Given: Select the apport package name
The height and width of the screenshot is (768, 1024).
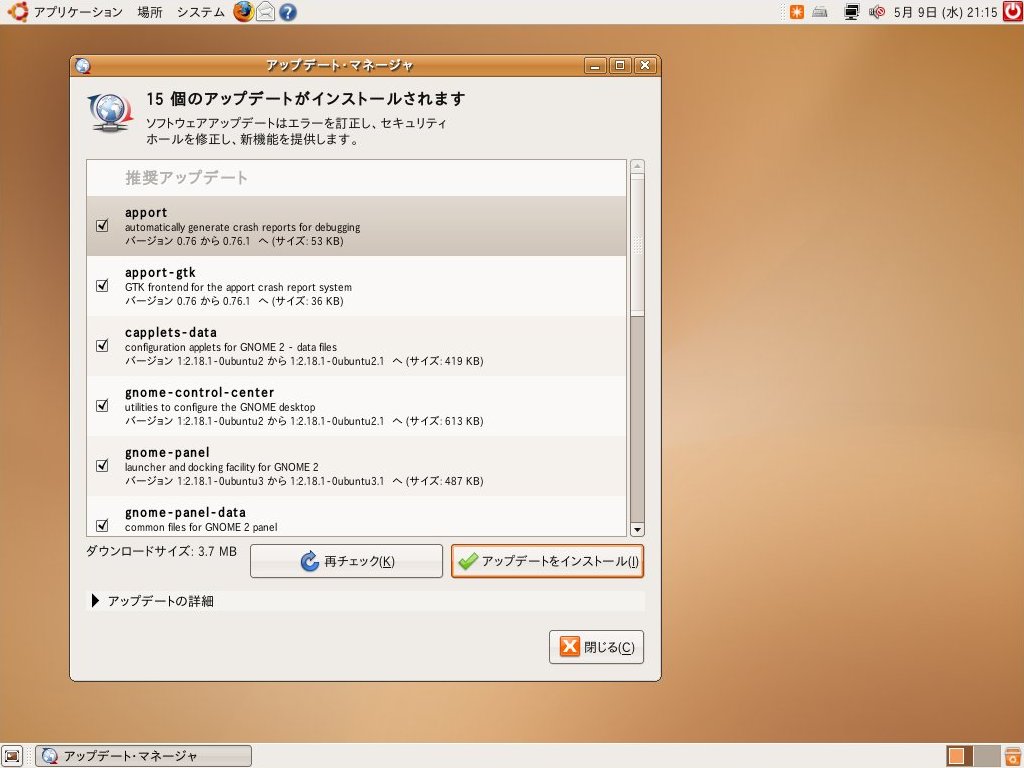Looking at the screenshot, I should [146, 212].
